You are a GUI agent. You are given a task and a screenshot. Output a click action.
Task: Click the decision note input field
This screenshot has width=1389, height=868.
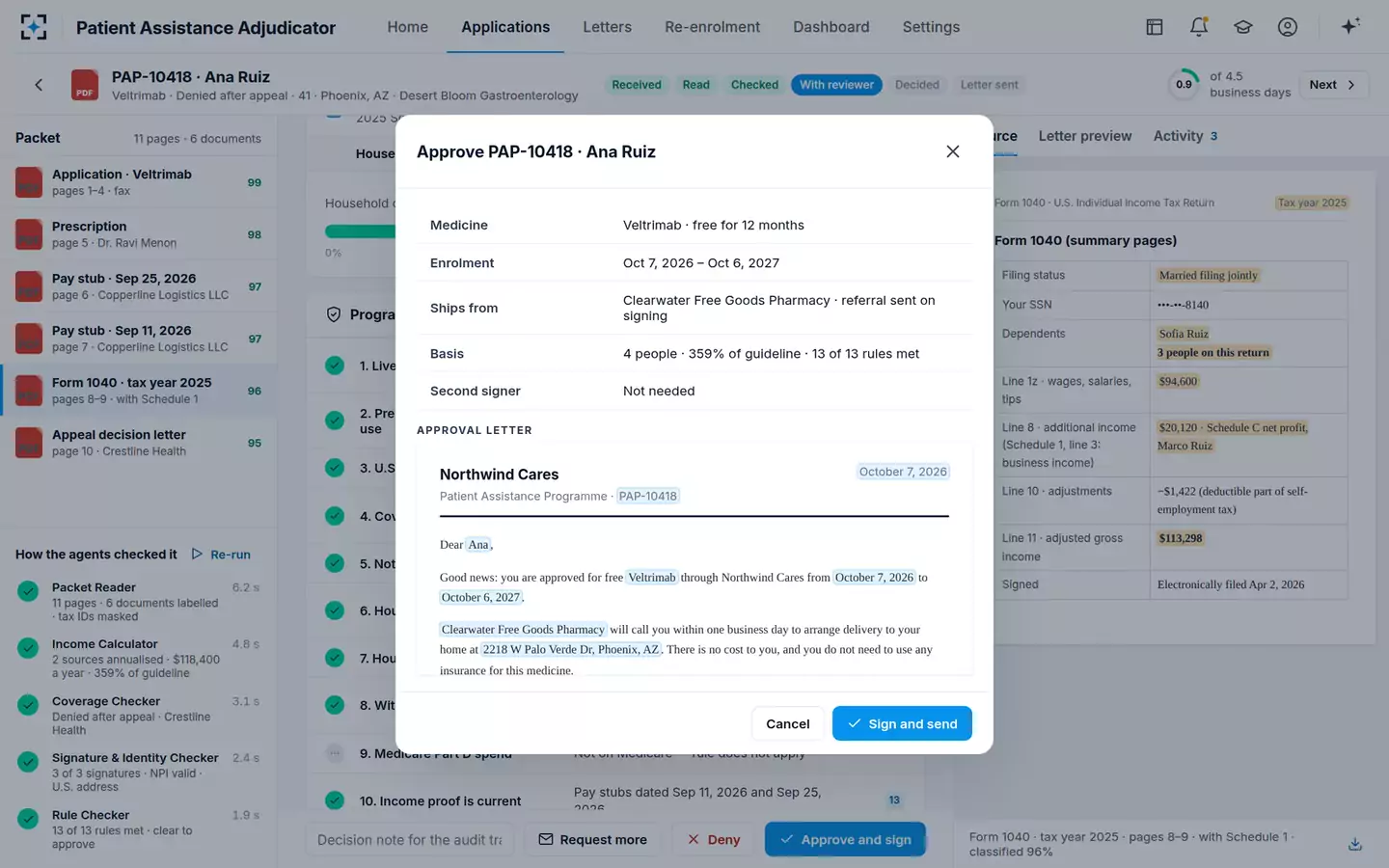click(x=410, y=839)
